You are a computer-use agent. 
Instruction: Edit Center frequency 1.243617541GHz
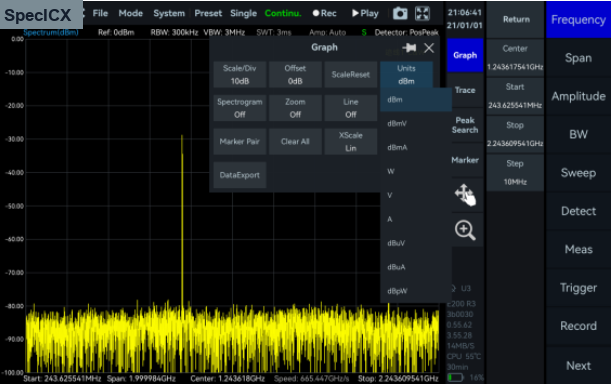coord(515,58)
